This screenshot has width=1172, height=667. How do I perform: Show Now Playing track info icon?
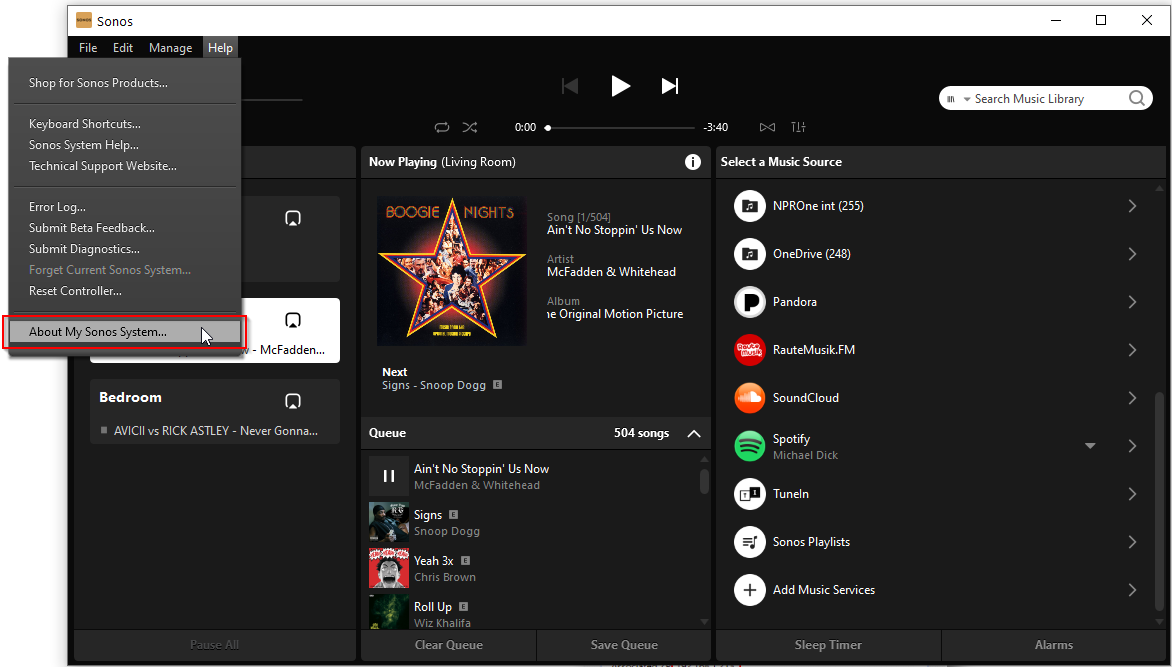click(693, 162)
